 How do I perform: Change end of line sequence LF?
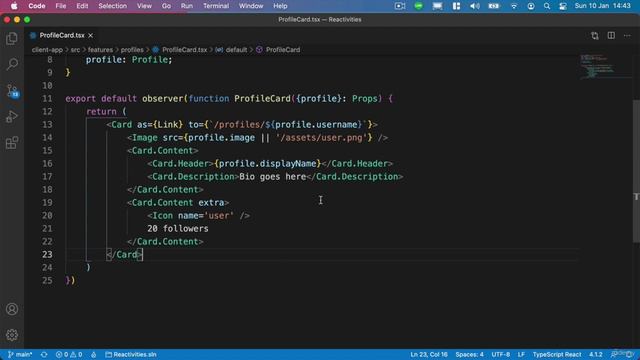coord(521,354)
